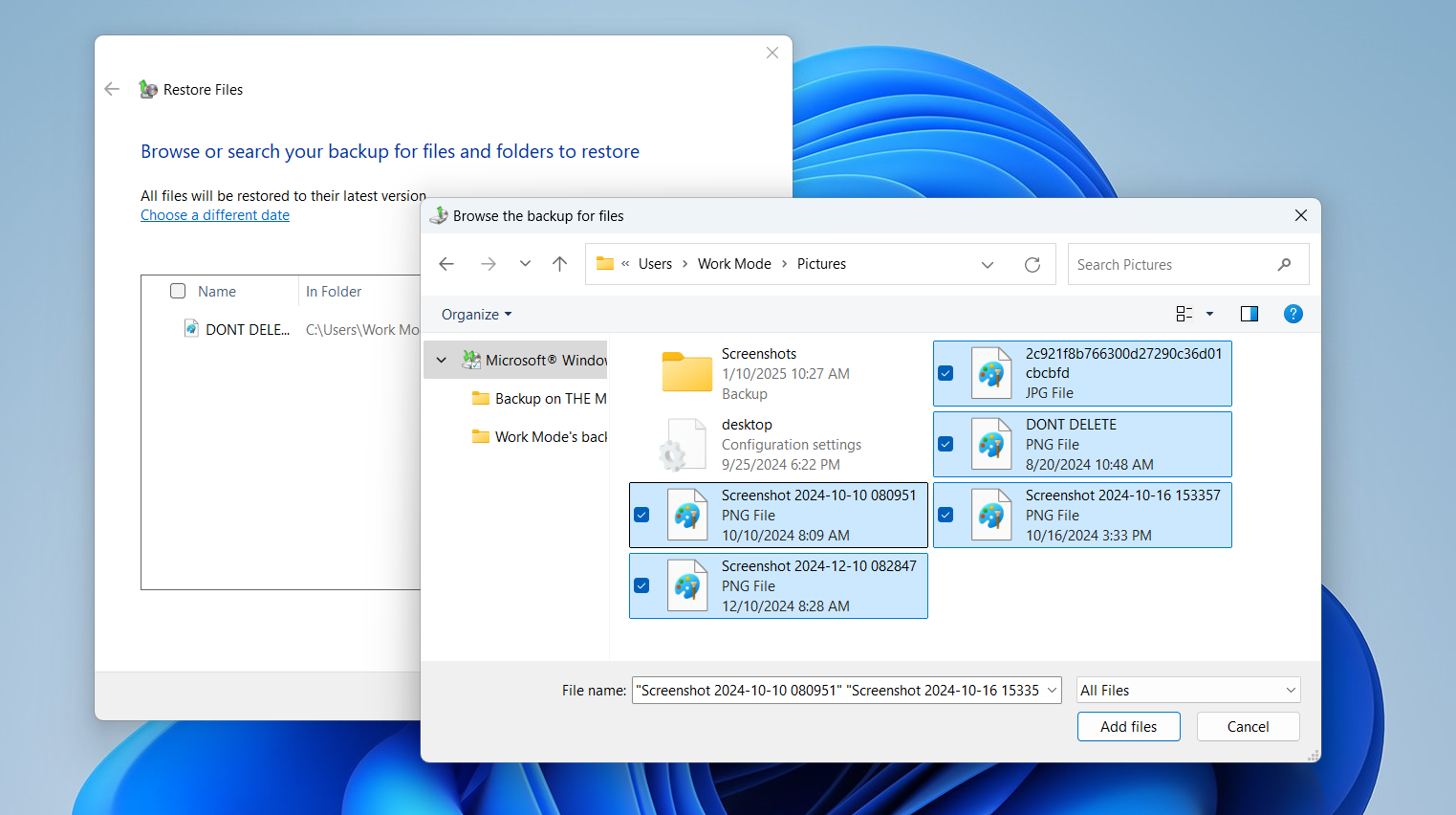Click Choose a different date link
Viewport: 1456px width, 815px height.
[x=215, y=215]
